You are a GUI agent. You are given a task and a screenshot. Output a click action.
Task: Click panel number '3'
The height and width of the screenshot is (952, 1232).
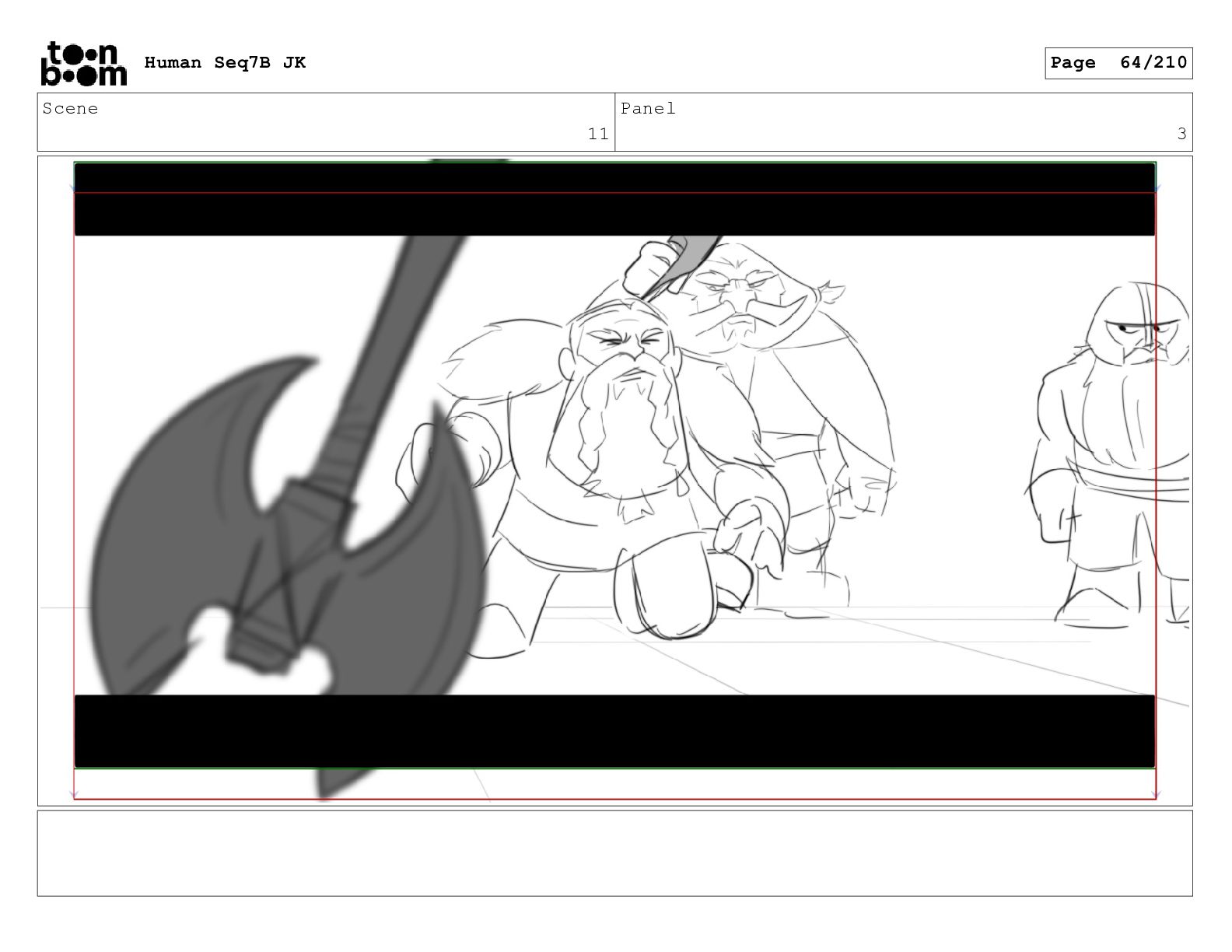point(1181,134)
